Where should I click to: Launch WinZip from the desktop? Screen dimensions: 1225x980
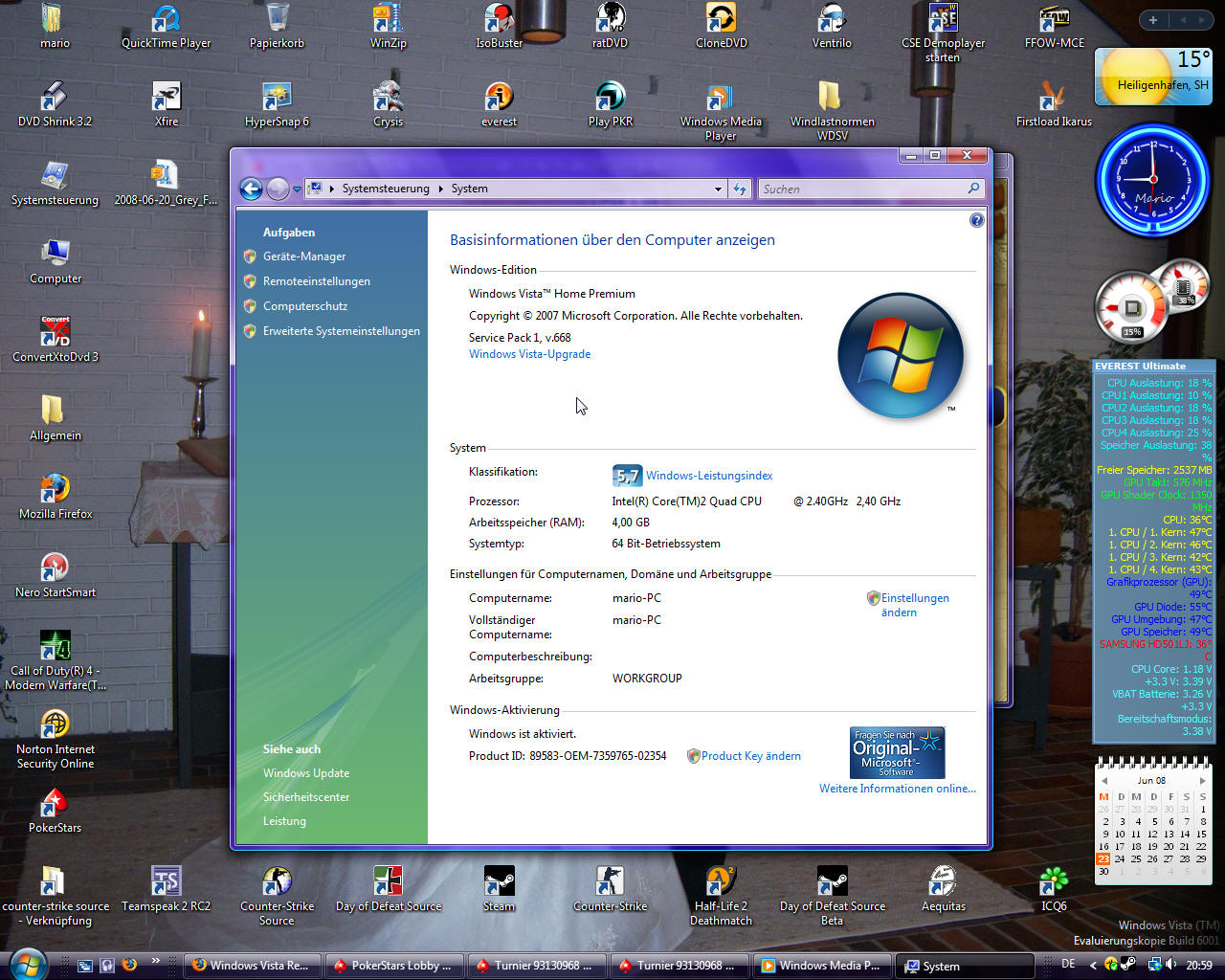coord(388,26)
